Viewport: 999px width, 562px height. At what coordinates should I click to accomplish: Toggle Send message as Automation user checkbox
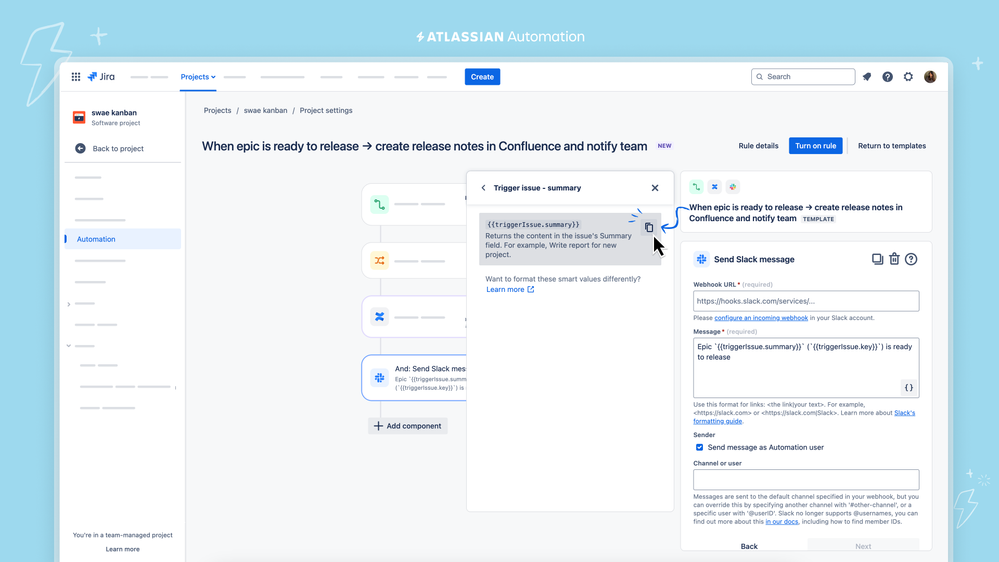pyautogui.click(x=700, y=447)
